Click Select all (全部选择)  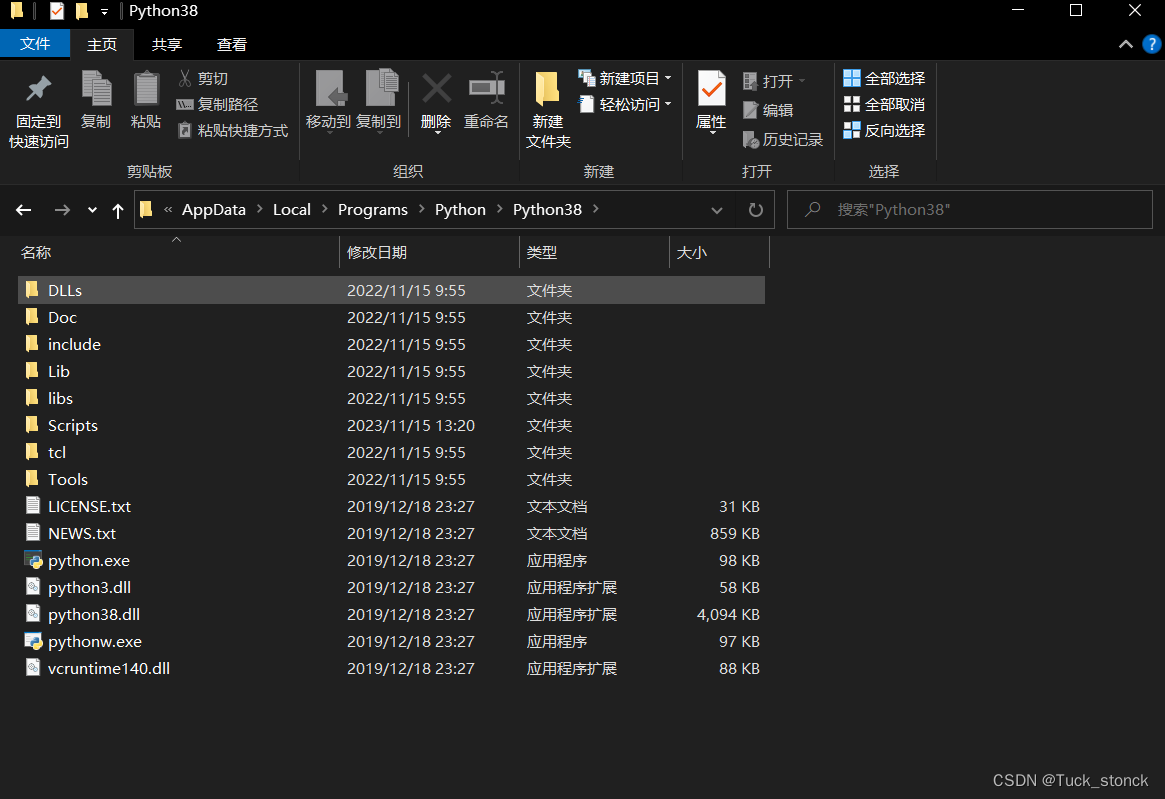[x=884, y=78]
